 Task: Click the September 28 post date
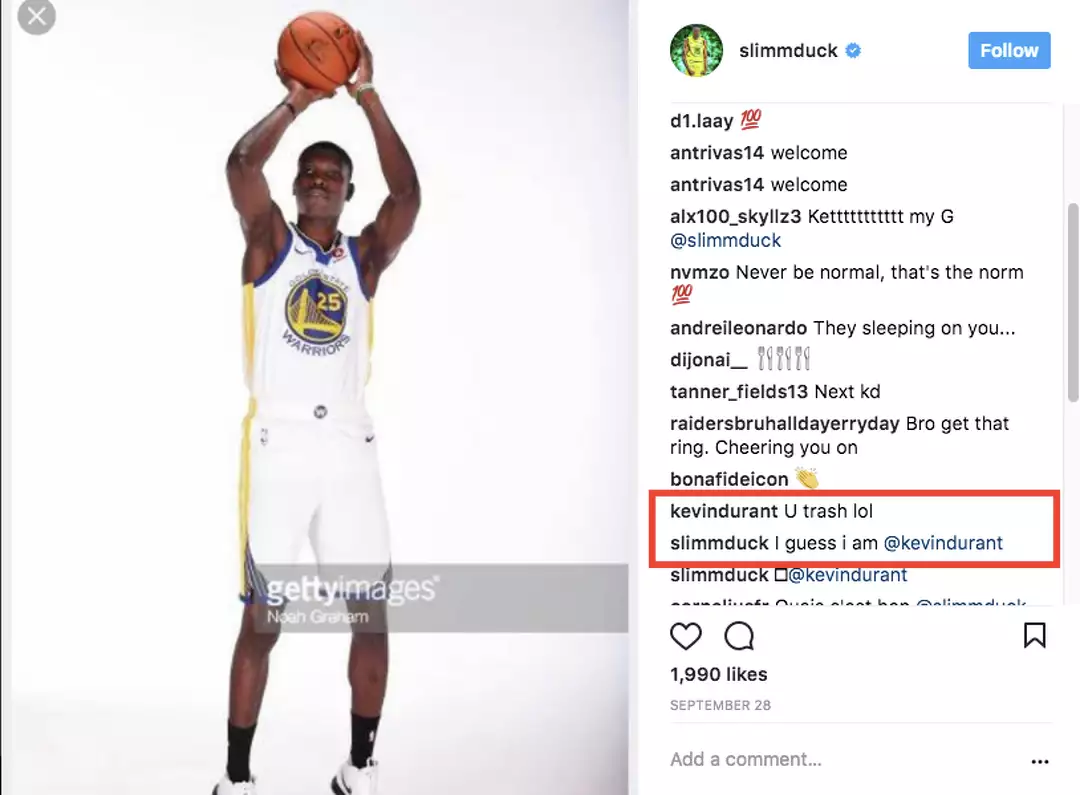pyautogui.click(x=720, y=705)
